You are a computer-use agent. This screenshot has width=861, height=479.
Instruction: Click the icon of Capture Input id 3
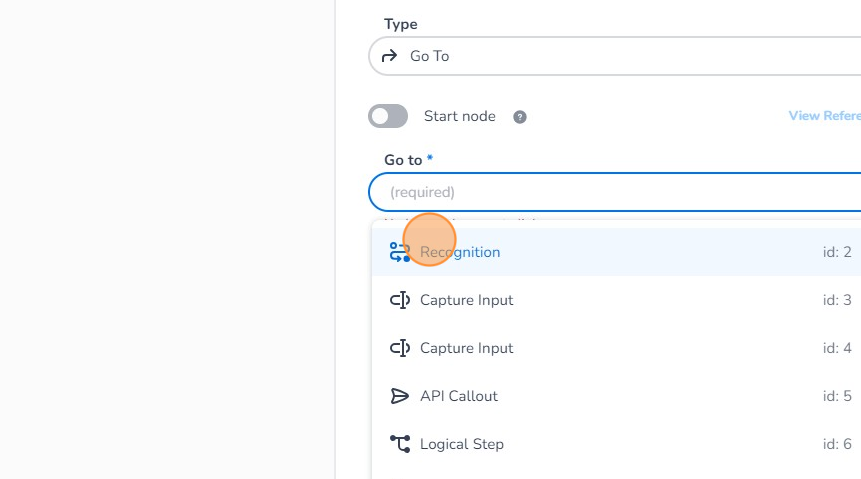pos(400,300)
